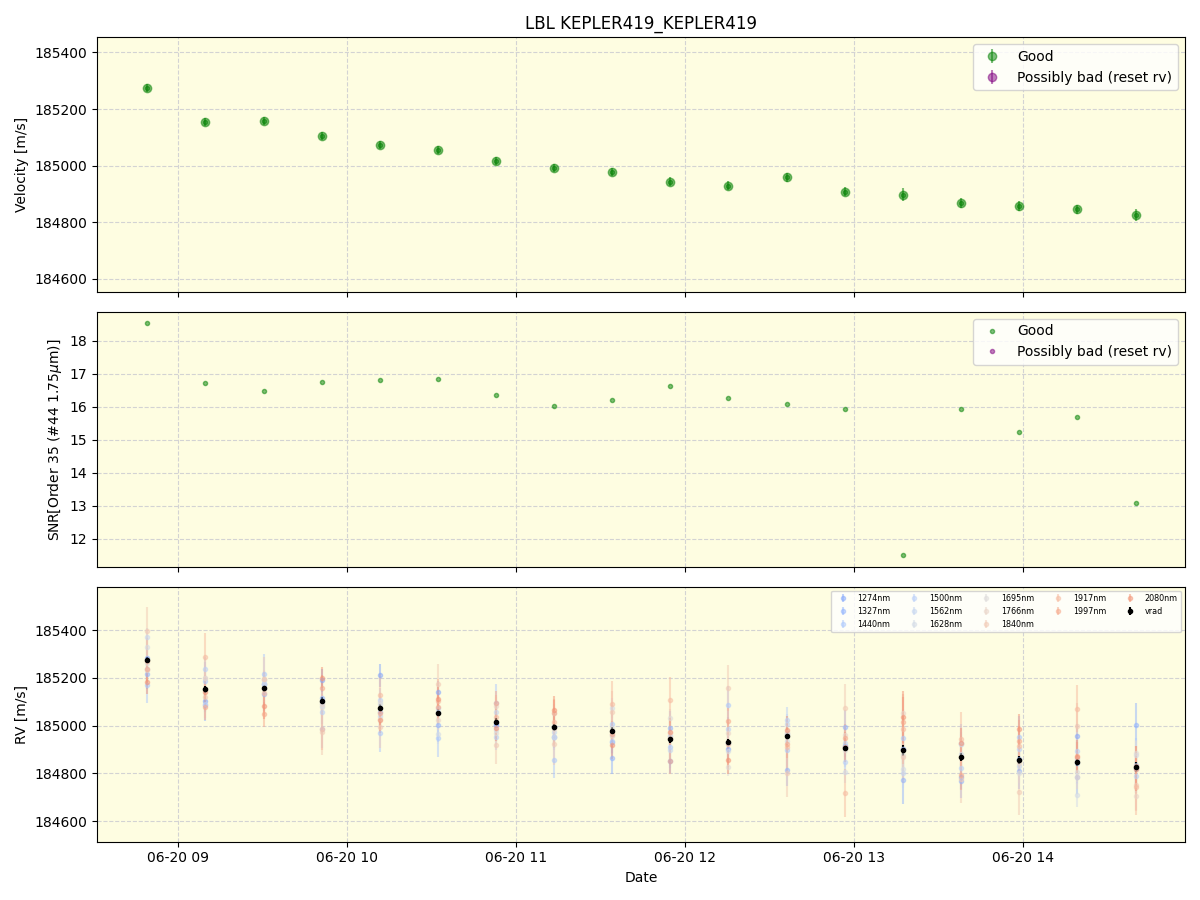Click the SNR axis tick labeled 15

pyautogui.click(x=80, y=440)
